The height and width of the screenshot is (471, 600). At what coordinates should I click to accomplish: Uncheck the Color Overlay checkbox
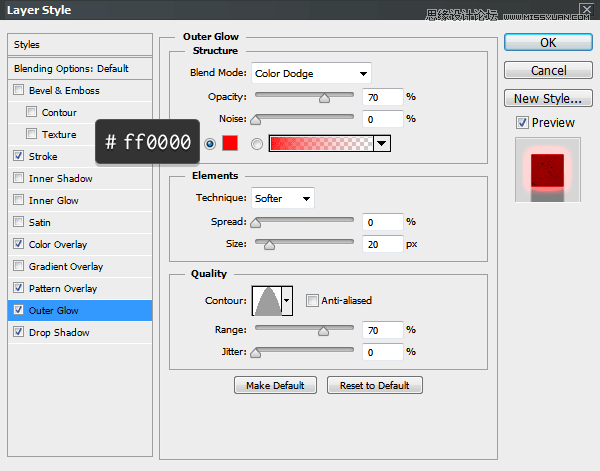(18, 244)
